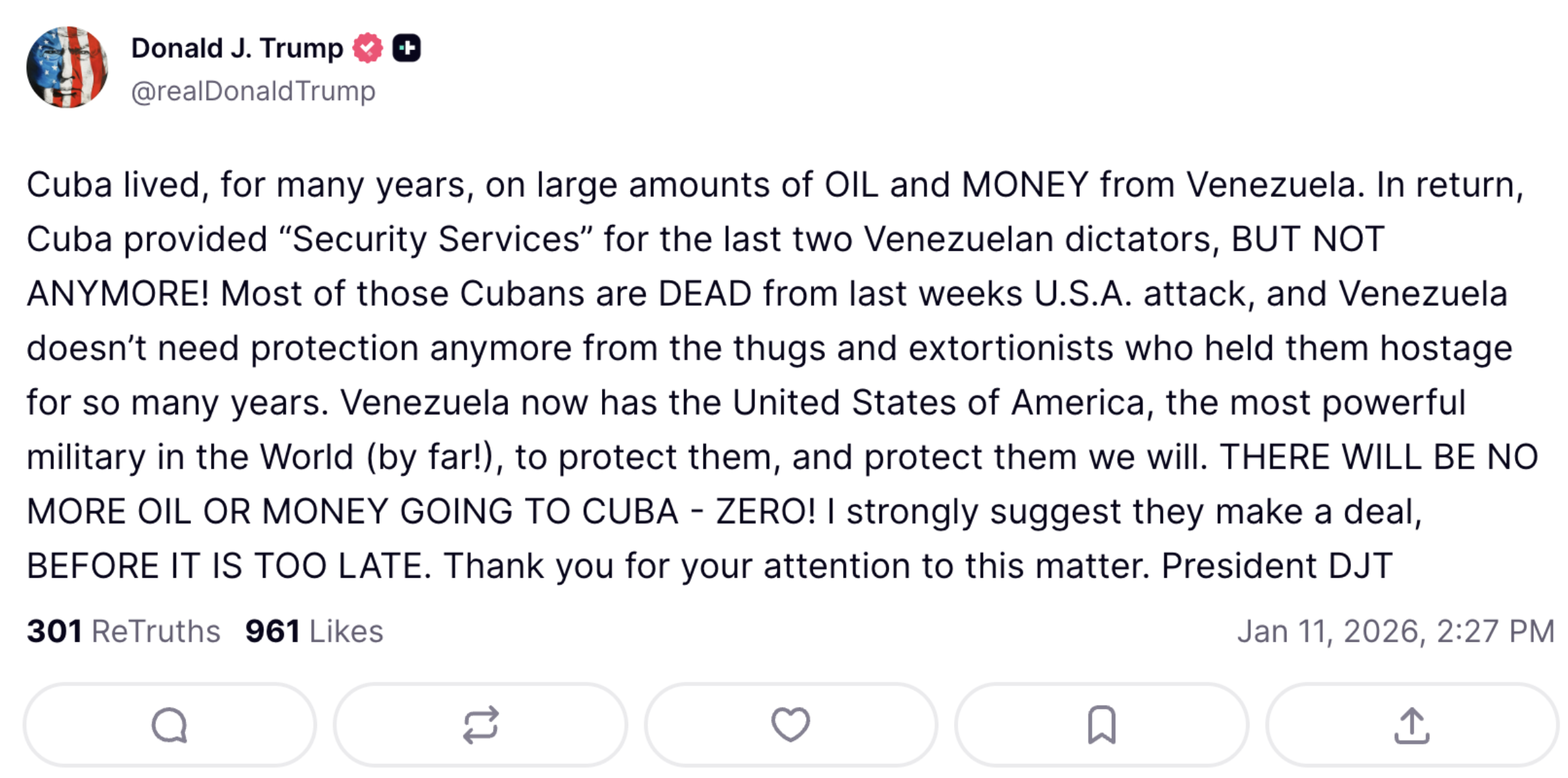Viewport: 1568px width, 778px height.
Task: Open share options via upload icon
Action: tap(1411, 725)
